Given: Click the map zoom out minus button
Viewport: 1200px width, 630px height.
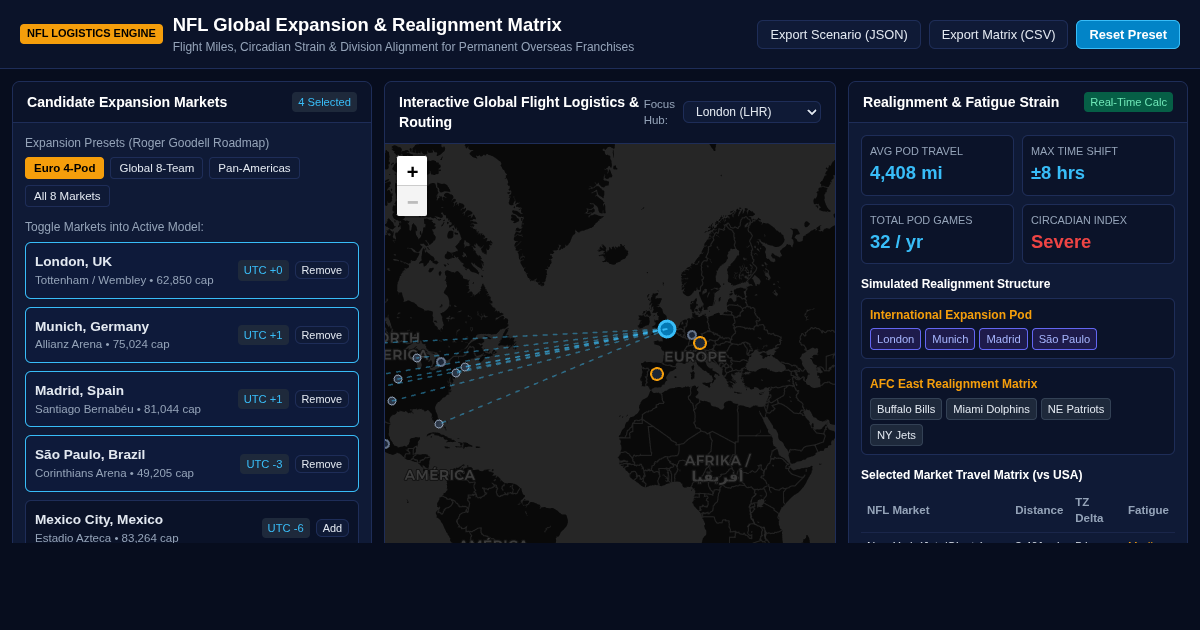Looking at the screenshot, I should (x=412, y=201).
